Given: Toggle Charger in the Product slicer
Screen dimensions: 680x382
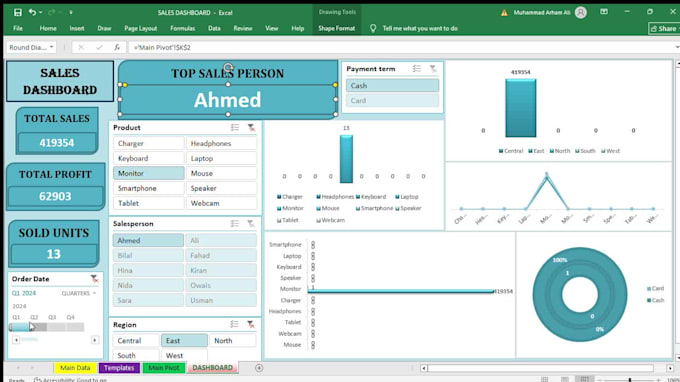Looking at the screenshot, I should pos(149,144).
